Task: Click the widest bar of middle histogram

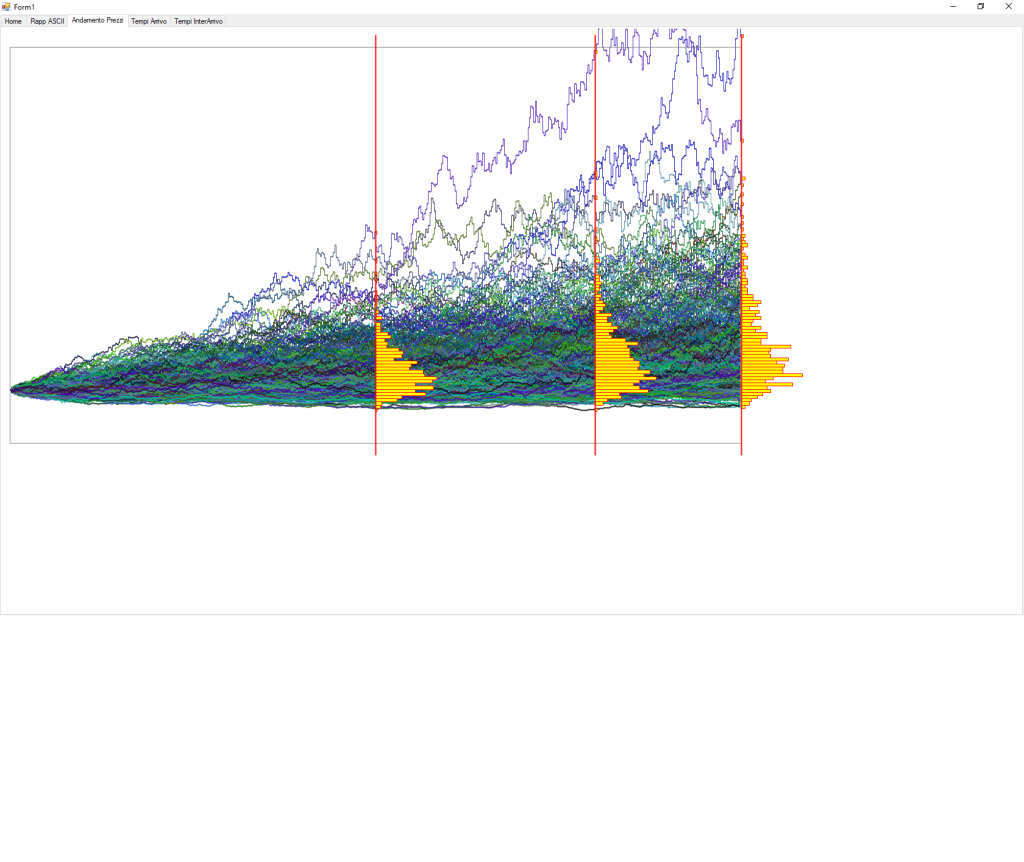Action: tap(625, 377)
